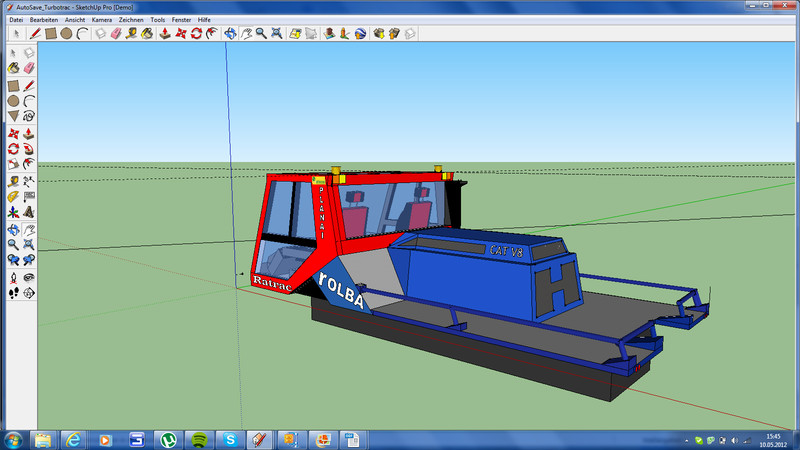Switch to SketchUp taskbar button

pos(259,440)
